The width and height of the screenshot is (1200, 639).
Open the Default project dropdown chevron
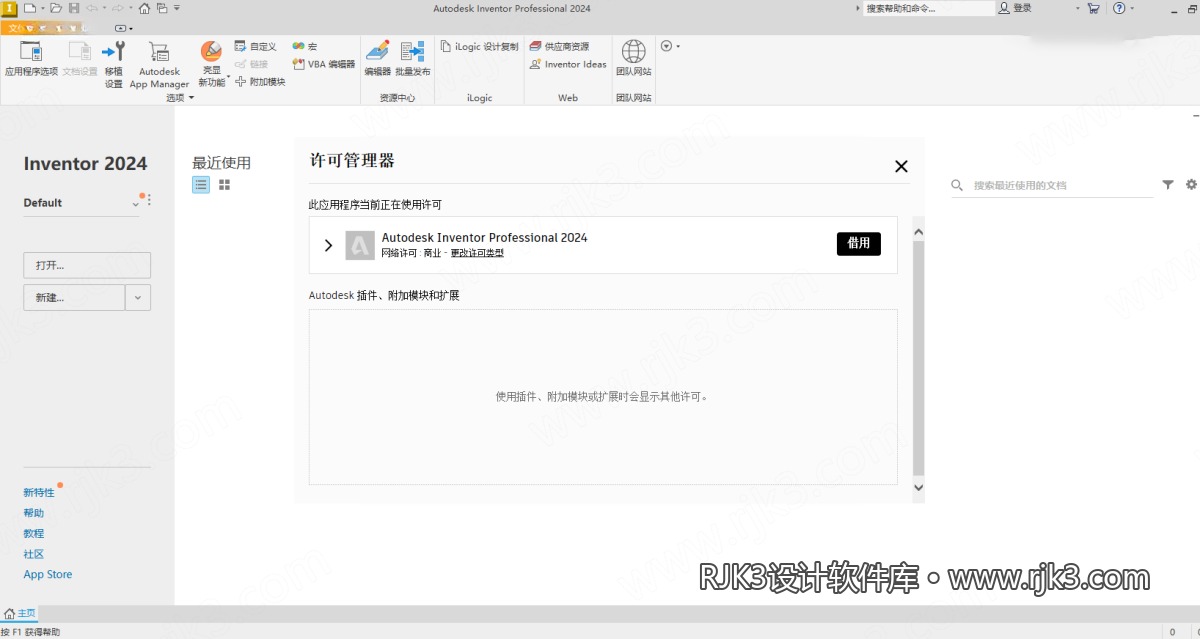coord(136,204)
